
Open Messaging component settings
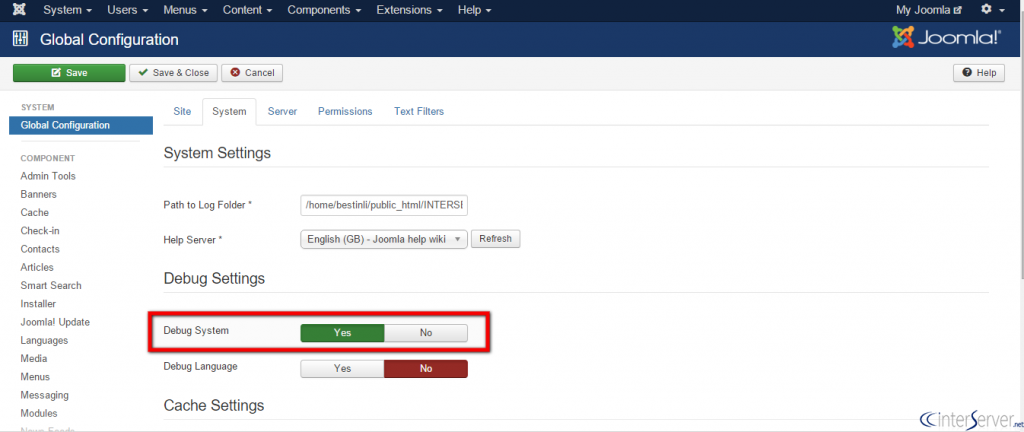coord(44,395)
